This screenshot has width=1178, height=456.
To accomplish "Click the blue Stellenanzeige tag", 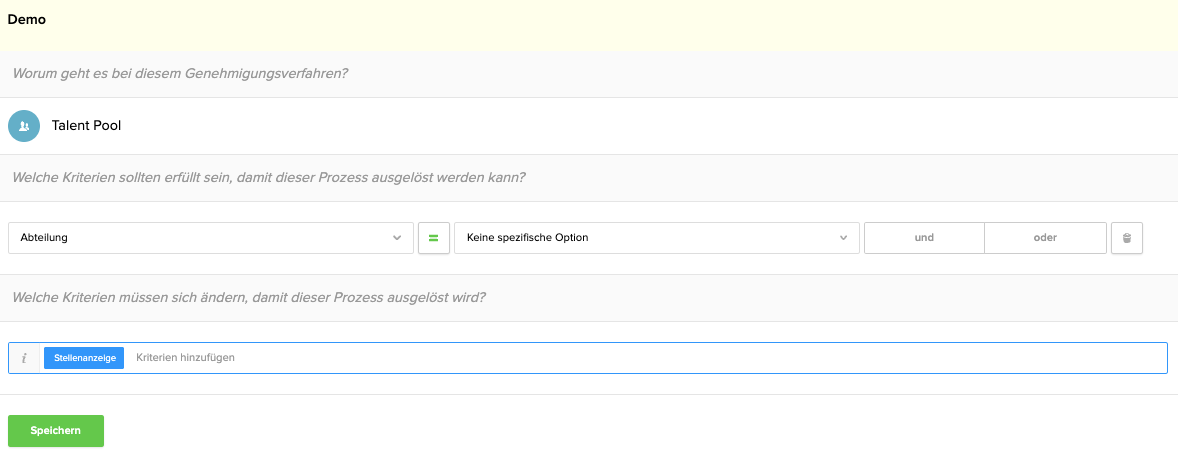I will click(84, 358).
